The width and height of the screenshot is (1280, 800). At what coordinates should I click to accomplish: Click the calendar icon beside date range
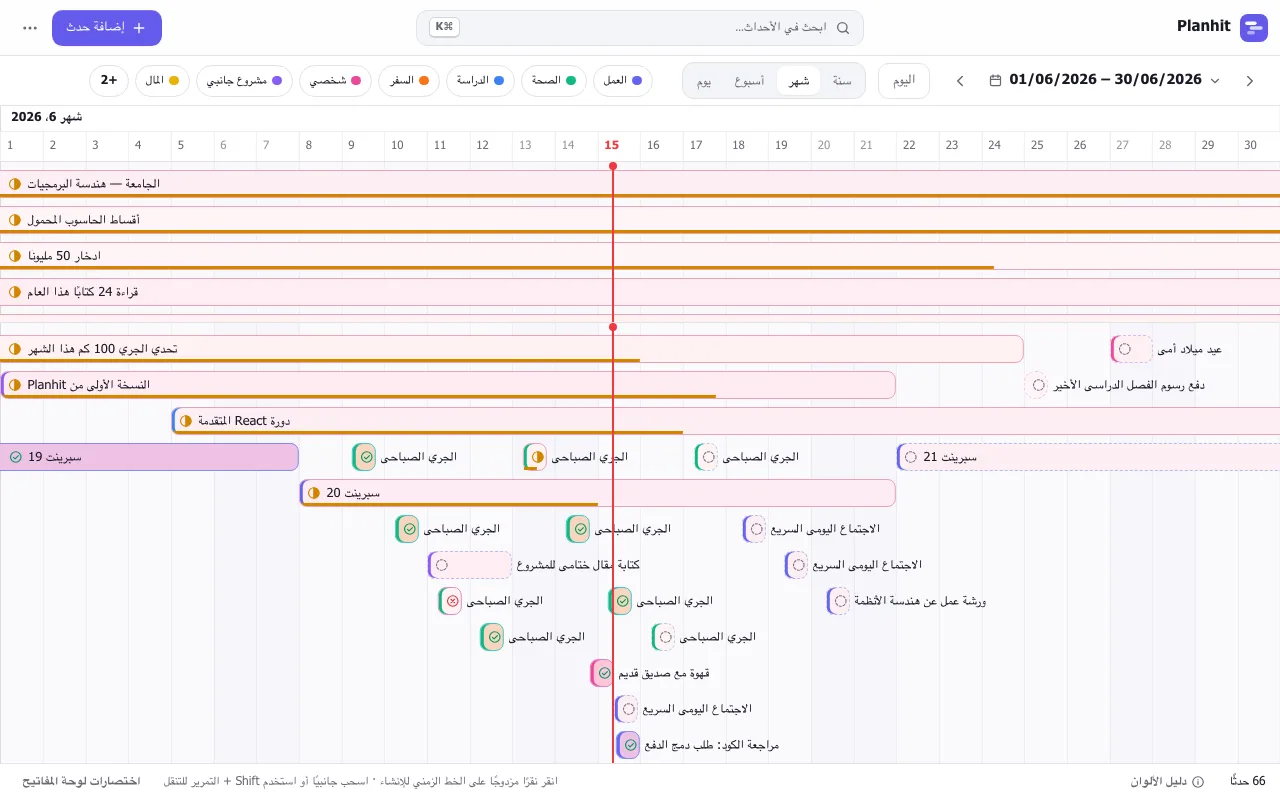pos(995,80)
